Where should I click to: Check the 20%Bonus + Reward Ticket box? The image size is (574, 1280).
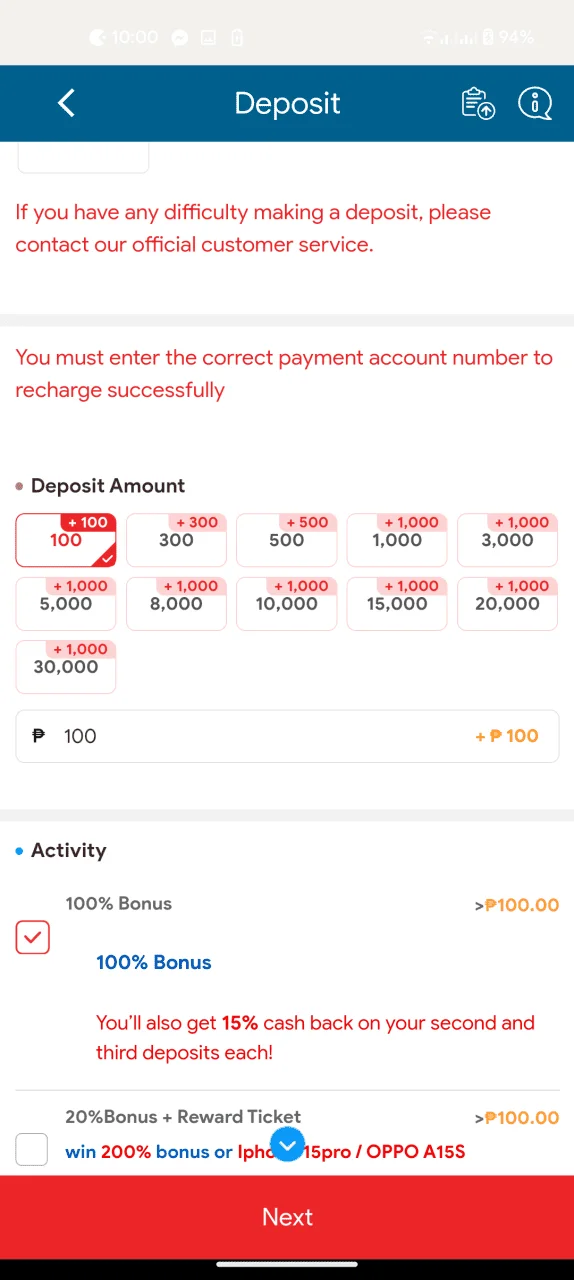click(x=32, y=1149)
